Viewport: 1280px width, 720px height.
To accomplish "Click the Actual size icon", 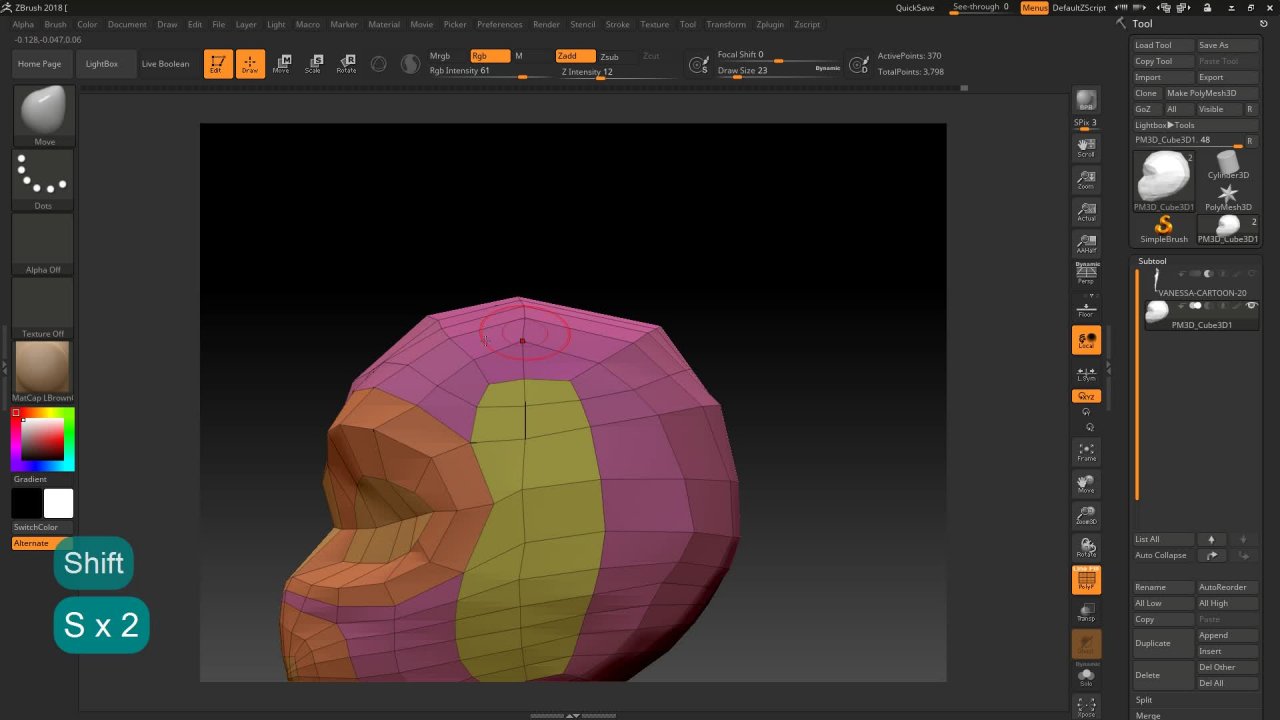I will coord(1086,212).
